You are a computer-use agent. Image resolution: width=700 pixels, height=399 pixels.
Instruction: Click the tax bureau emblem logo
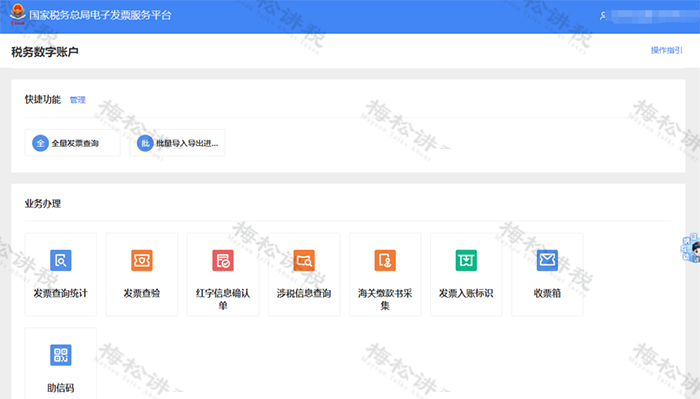18,14
